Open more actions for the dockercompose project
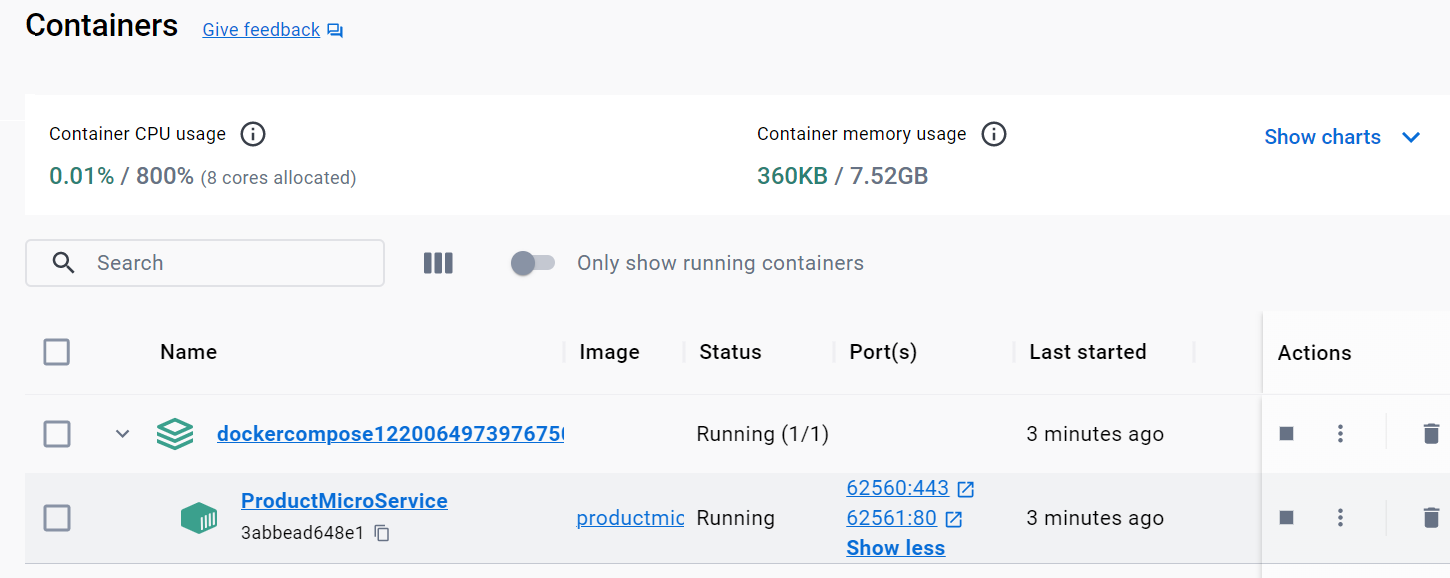This screenshot has height=578, width=1450. [x=1340, y=433]
